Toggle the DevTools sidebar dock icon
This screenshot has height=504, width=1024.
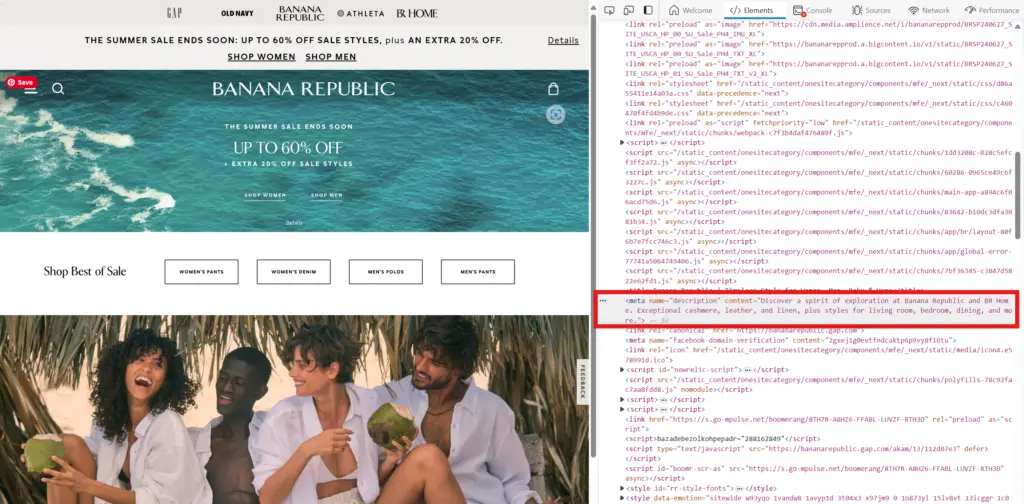(x=648, y=10)
